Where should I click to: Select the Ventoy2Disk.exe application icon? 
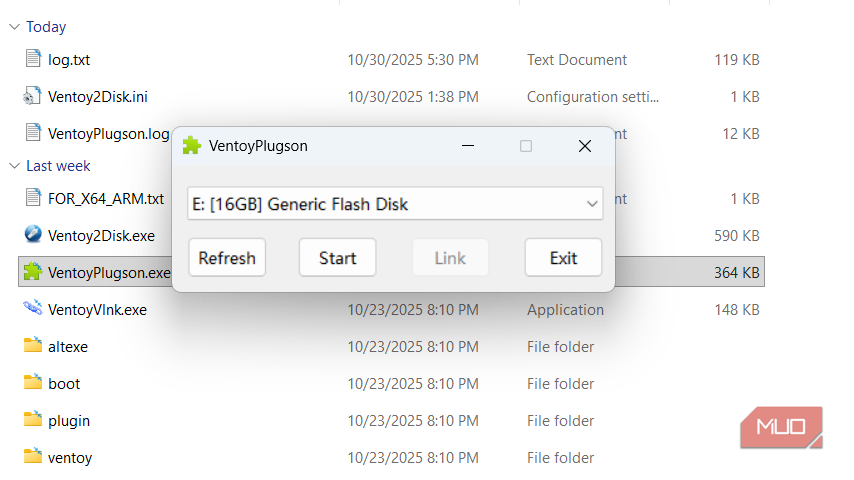tap(33, 234)
